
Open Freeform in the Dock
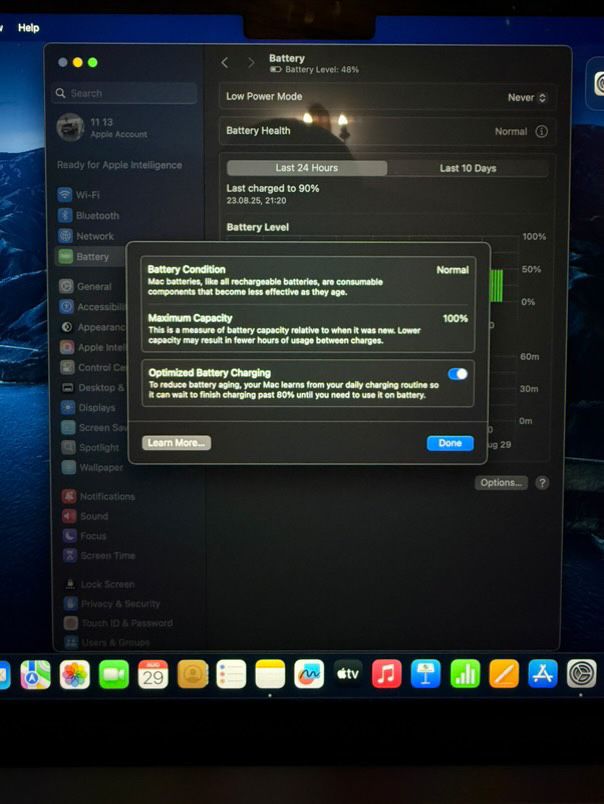[309, 674]
